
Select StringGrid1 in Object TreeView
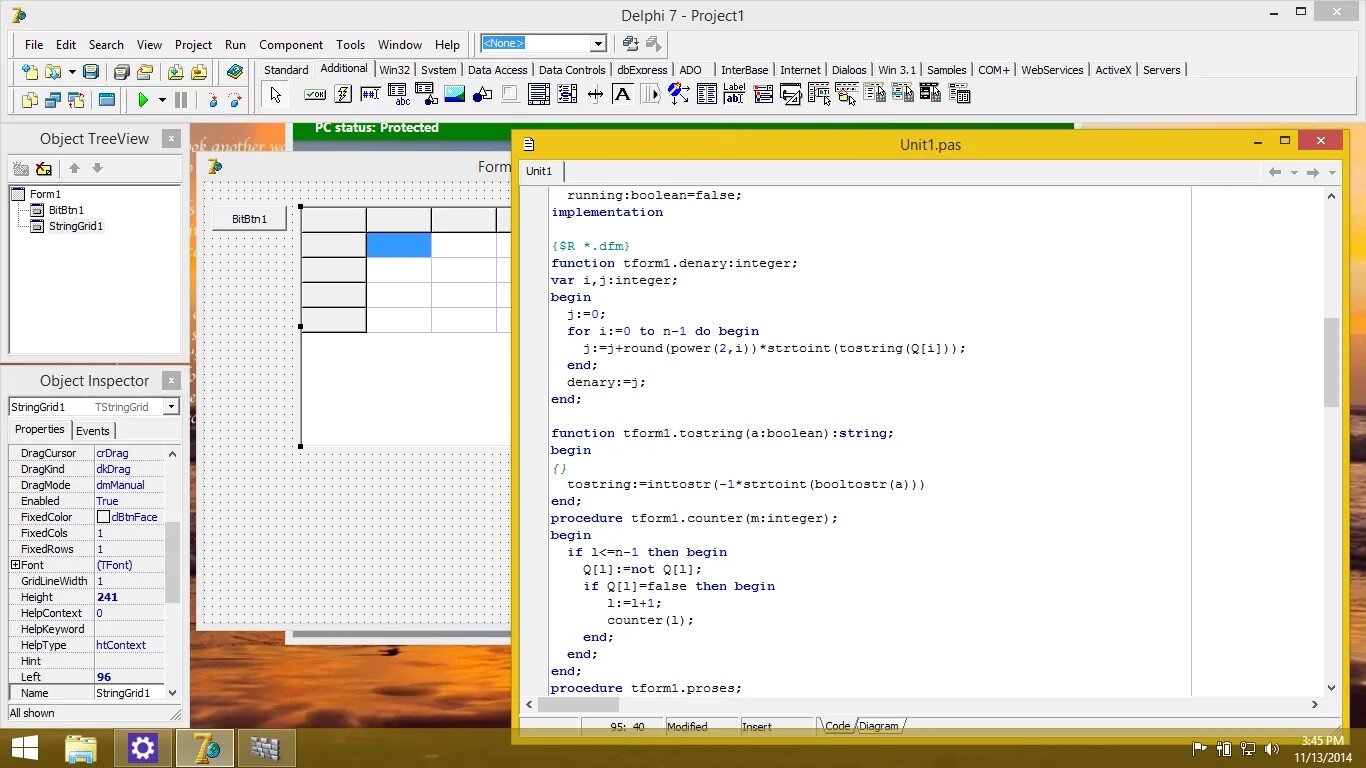click(76, 226)
